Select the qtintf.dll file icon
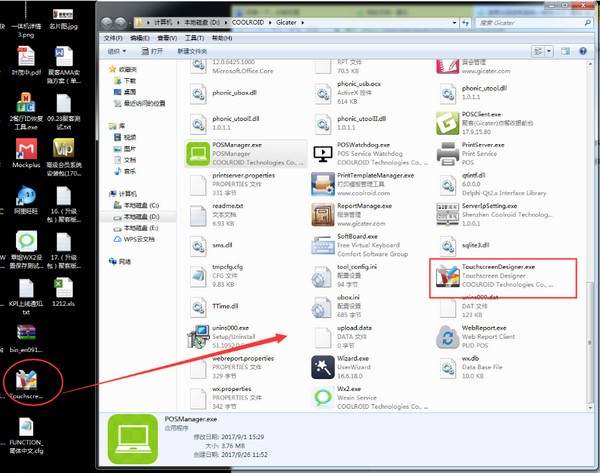This screenshot has height=473, width=600. click(x=448, y=184)
